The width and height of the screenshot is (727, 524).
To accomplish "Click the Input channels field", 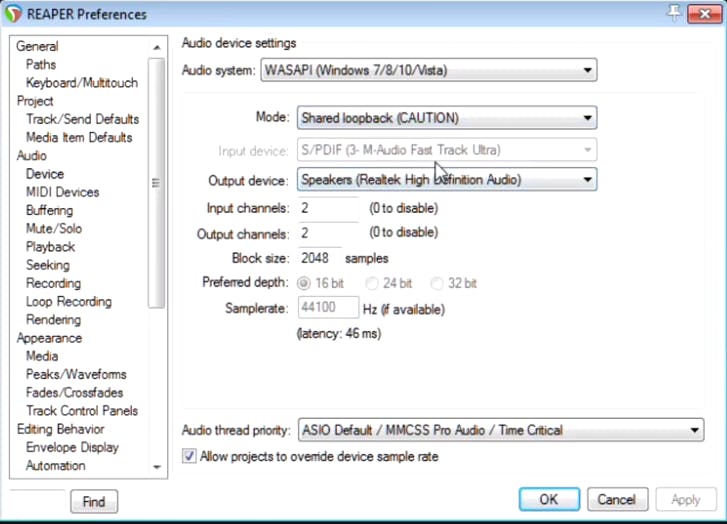I will click(328, 208).
